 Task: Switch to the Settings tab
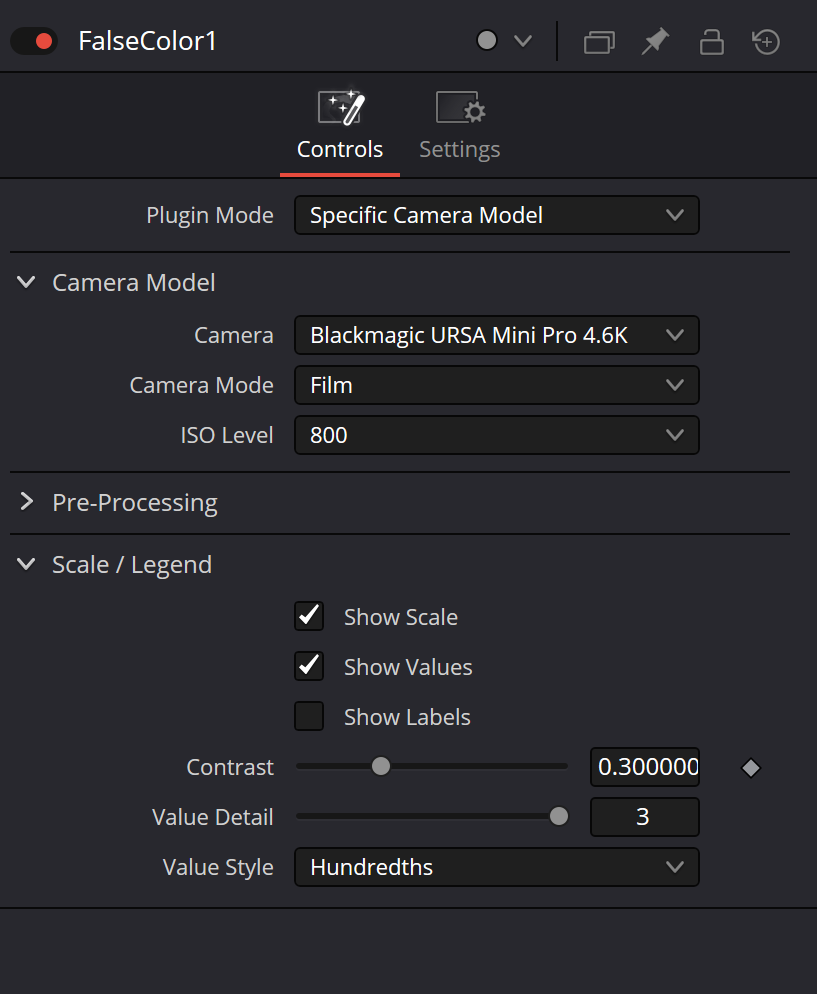coord(460,126)
